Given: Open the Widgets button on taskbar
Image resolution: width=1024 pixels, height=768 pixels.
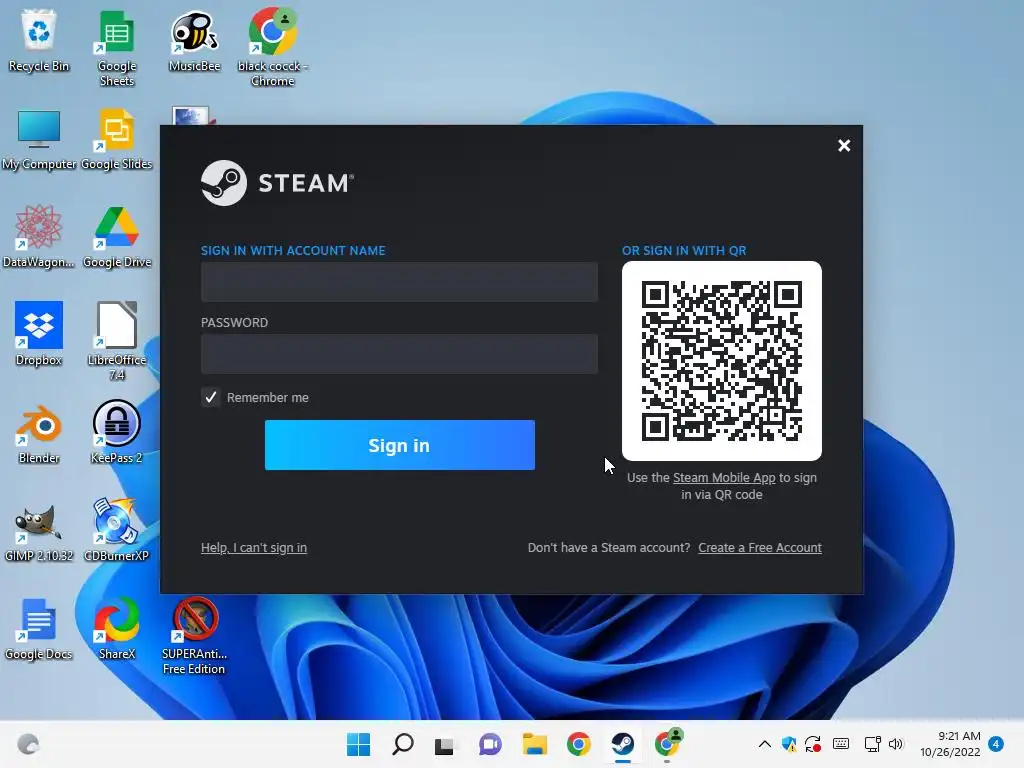Looking at the screenshot, I should point(28,744).
